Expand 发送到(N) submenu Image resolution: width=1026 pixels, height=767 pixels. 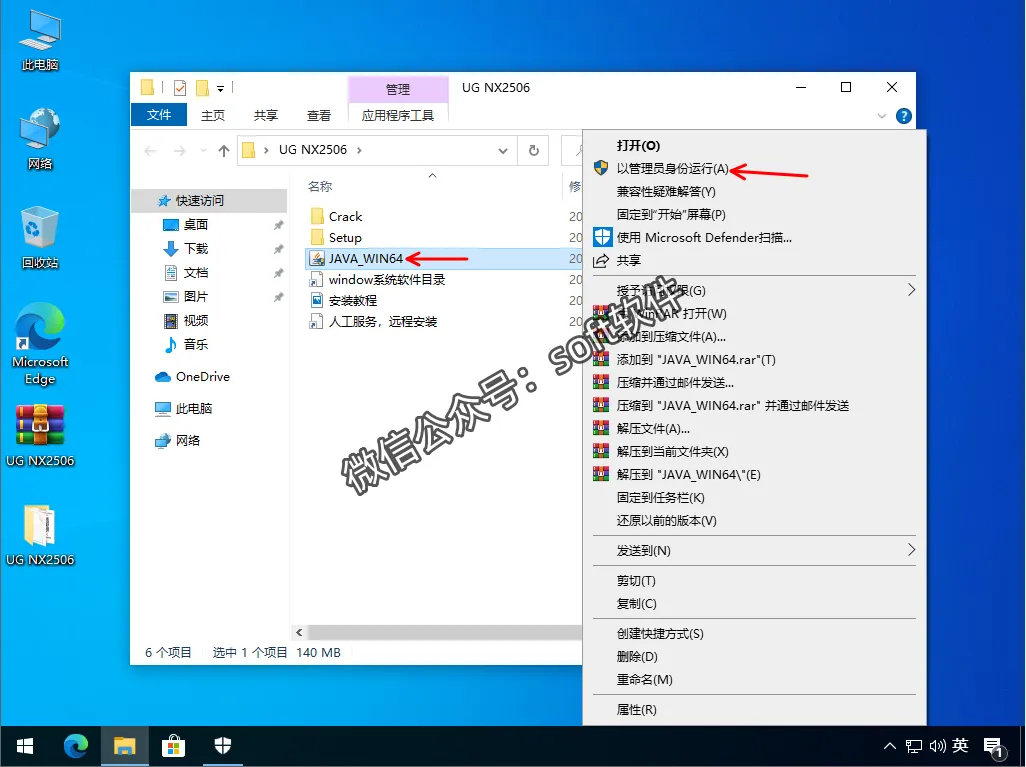754,550
